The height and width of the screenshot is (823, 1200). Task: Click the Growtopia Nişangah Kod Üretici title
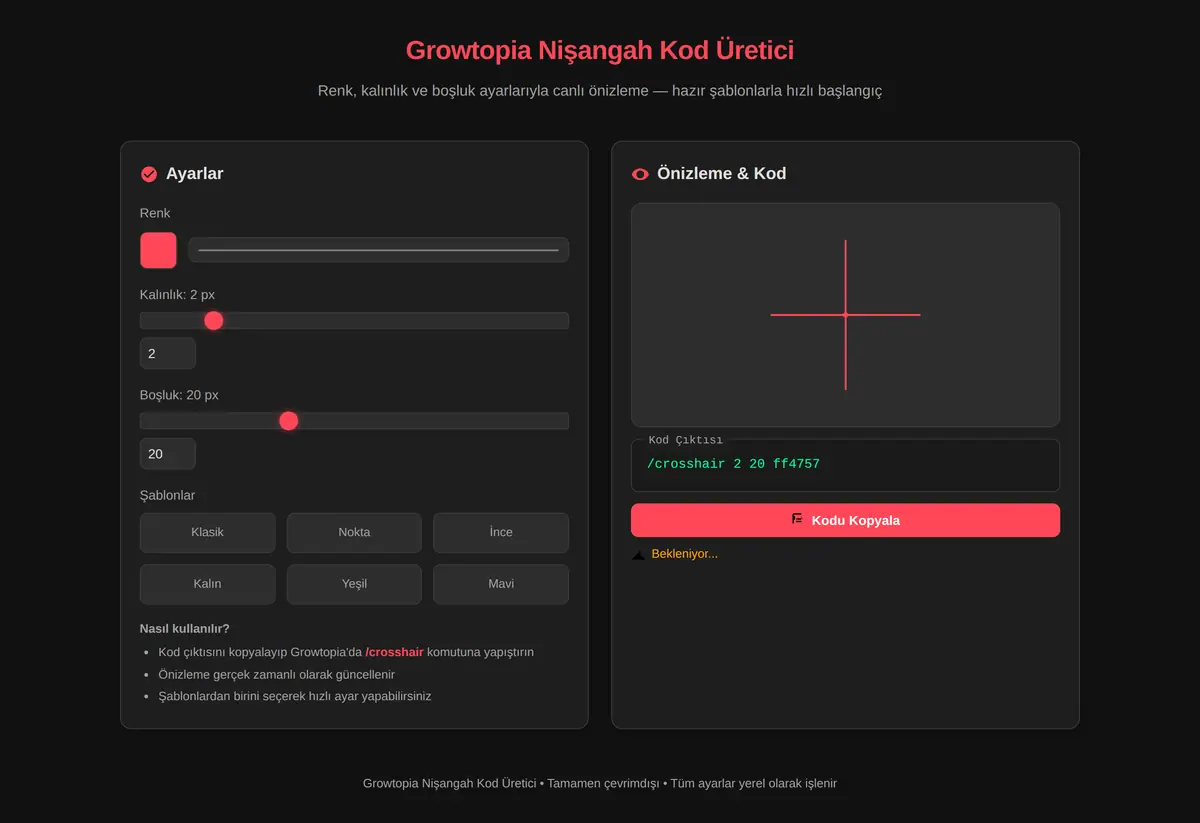pos(600,50)
